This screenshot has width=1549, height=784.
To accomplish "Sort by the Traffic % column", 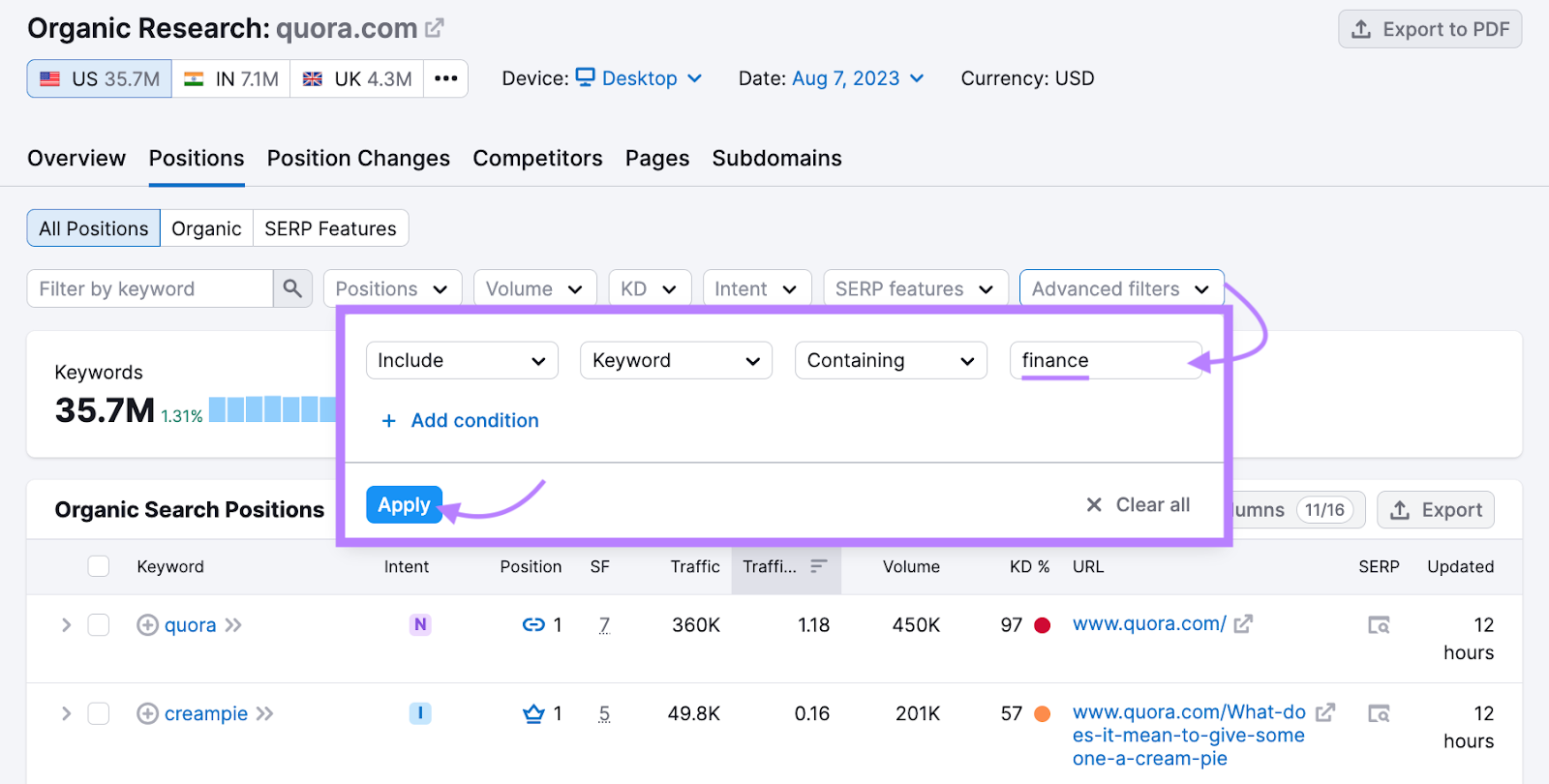I will (x=785, y=566).
